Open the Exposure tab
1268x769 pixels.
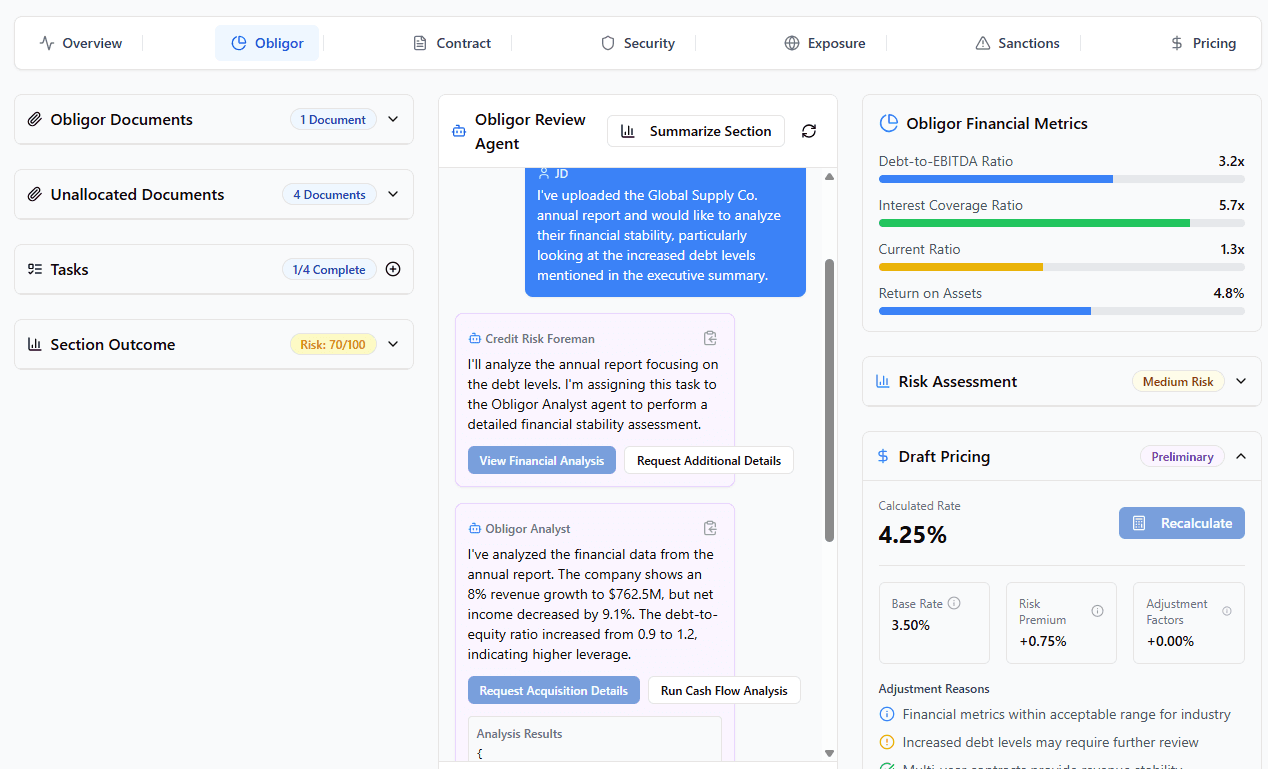[824, 43]
